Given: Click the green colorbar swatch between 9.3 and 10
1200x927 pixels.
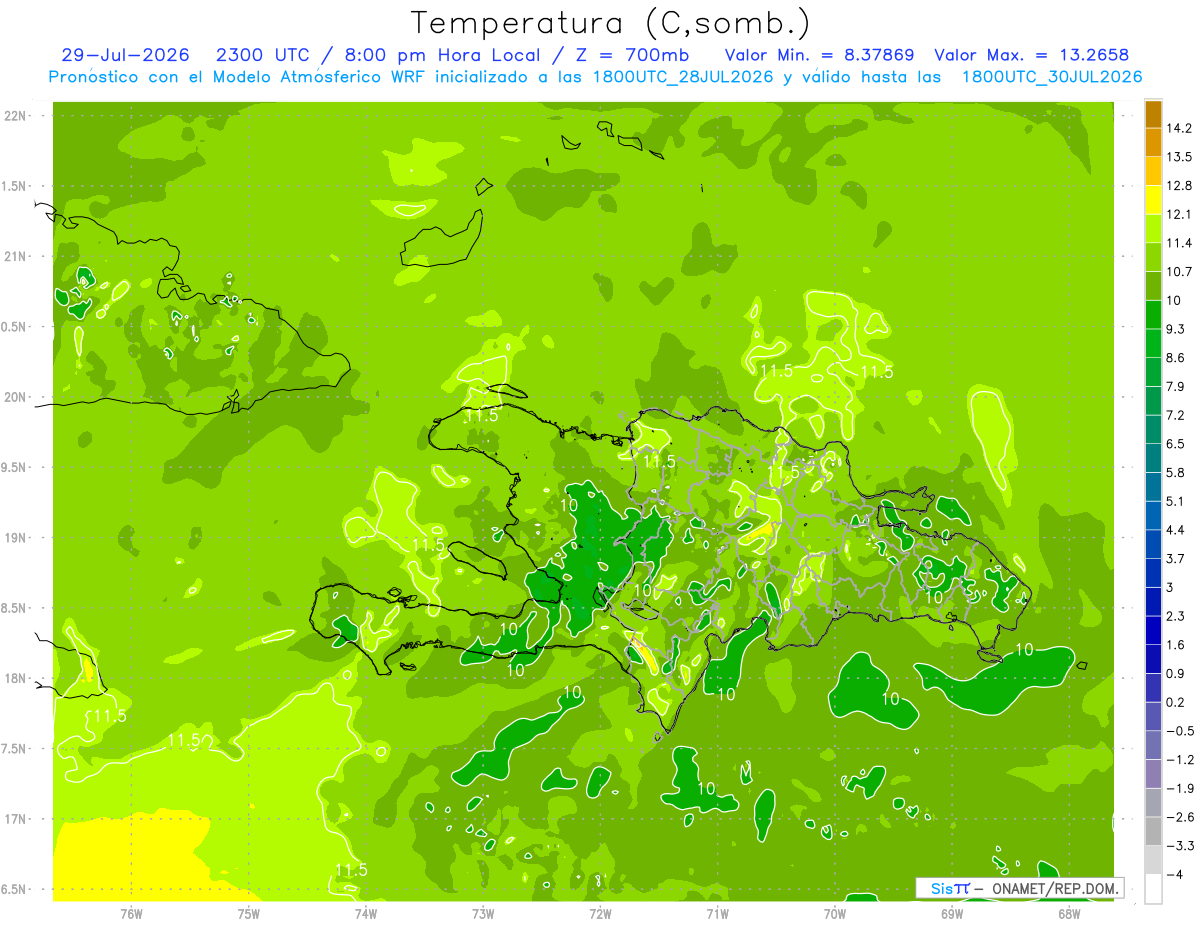Looking at the screenshot, I should click(1153, 315).
